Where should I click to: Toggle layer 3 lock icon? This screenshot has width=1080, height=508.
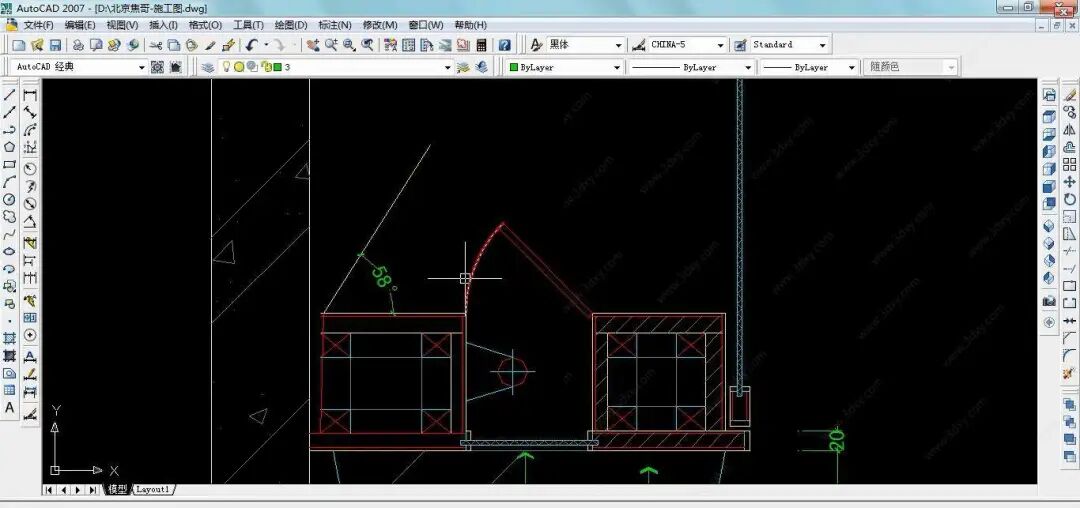click(x=266, y=67)
